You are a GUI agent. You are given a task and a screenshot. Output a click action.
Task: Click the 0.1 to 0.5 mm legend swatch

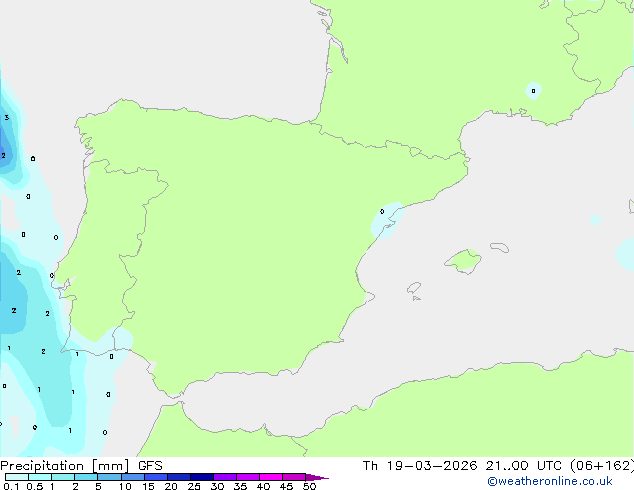point(17,477)
